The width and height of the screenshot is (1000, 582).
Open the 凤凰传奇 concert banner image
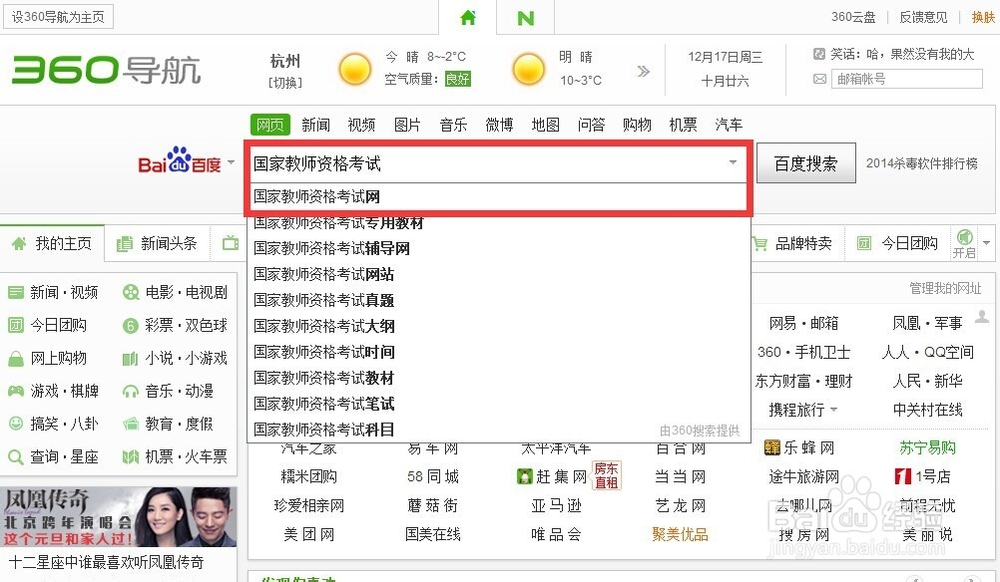point(119,517)
